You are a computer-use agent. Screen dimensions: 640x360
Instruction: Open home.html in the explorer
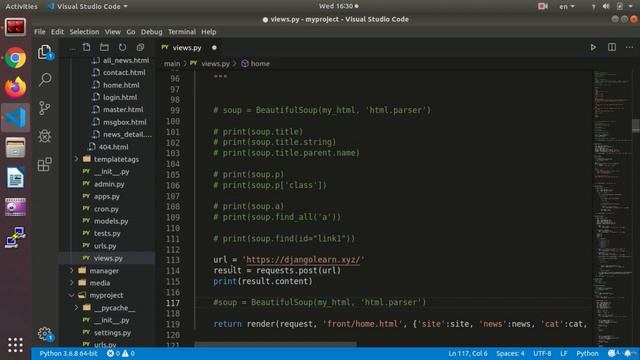(x=121, y=85)
